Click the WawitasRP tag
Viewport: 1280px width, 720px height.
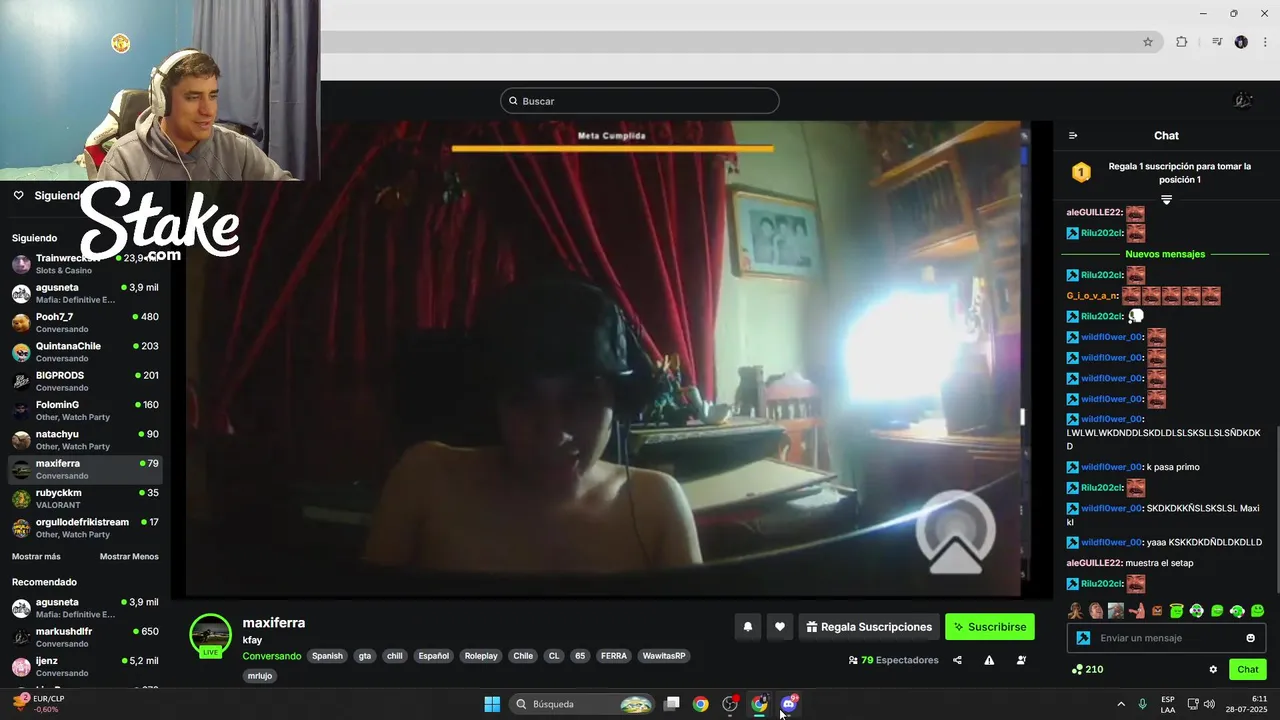point(664,656)
